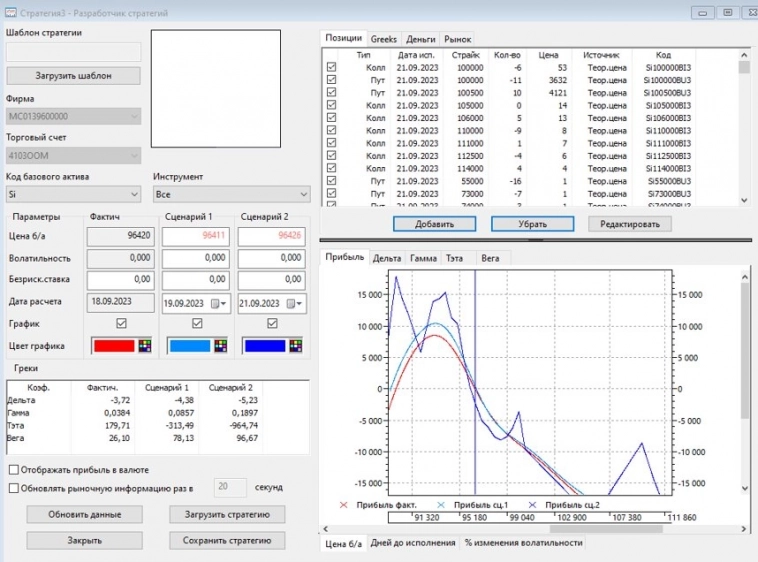Click the Сценарий 1 Волатильность input field
Screen dimensions: 758x562
click(x=196, y=258)
